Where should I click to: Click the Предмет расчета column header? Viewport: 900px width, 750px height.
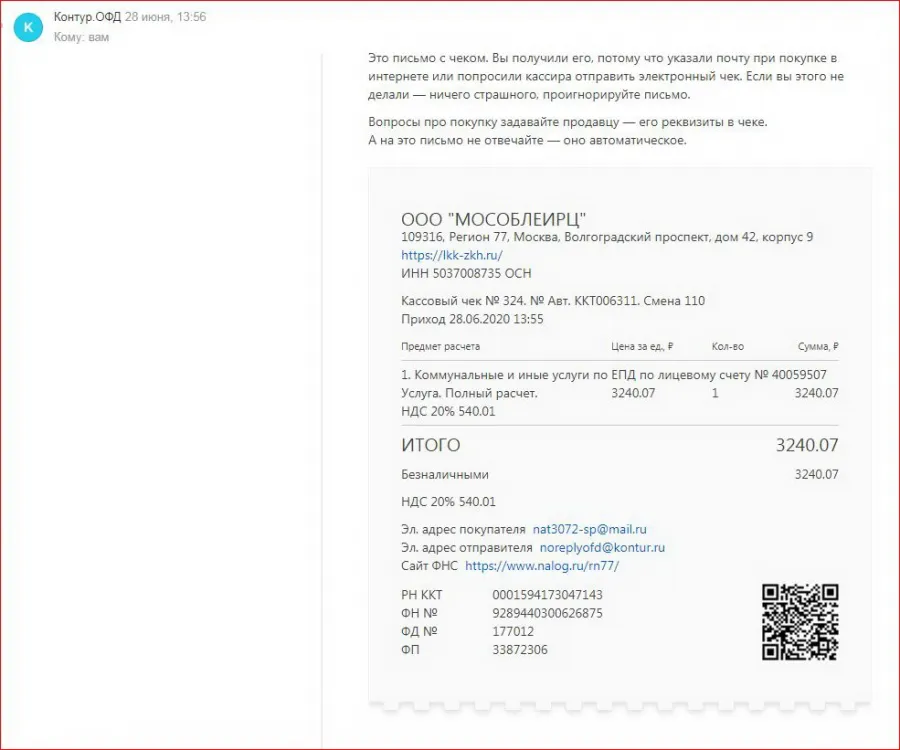click(x=440, y=347)
